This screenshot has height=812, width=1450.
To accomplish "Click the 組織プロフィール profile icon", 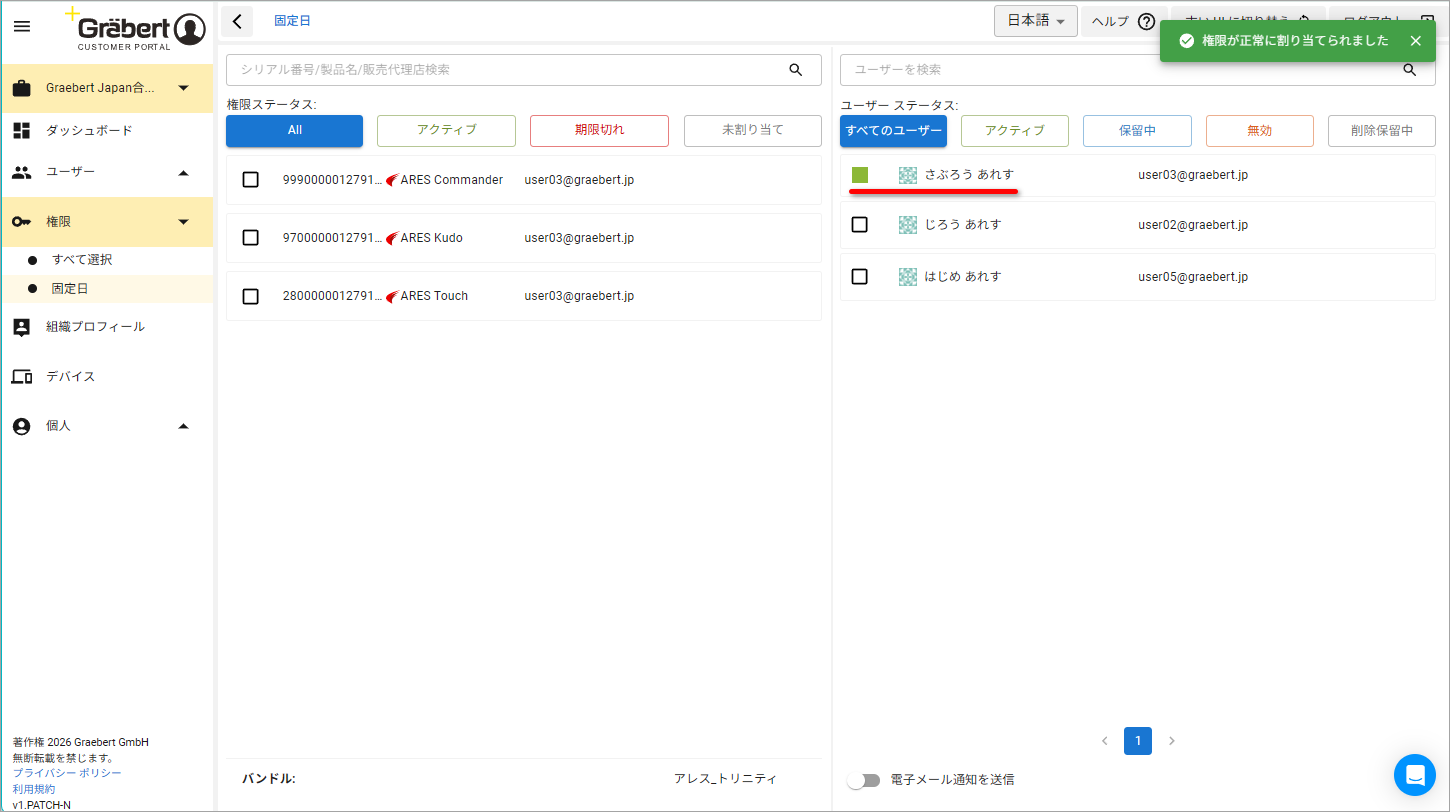I will [21, 327].
